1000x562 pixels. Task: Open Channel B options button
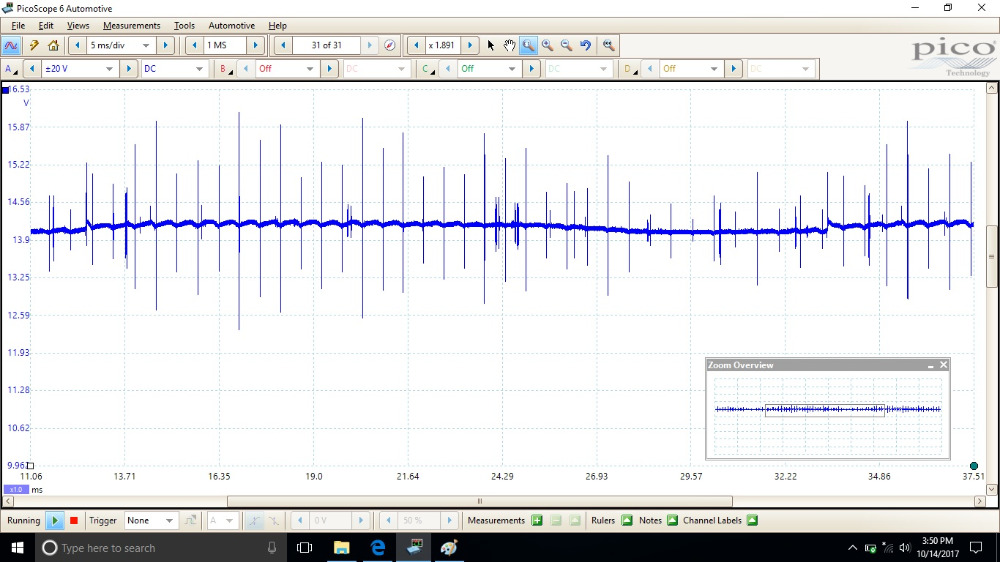pos(226,69)
